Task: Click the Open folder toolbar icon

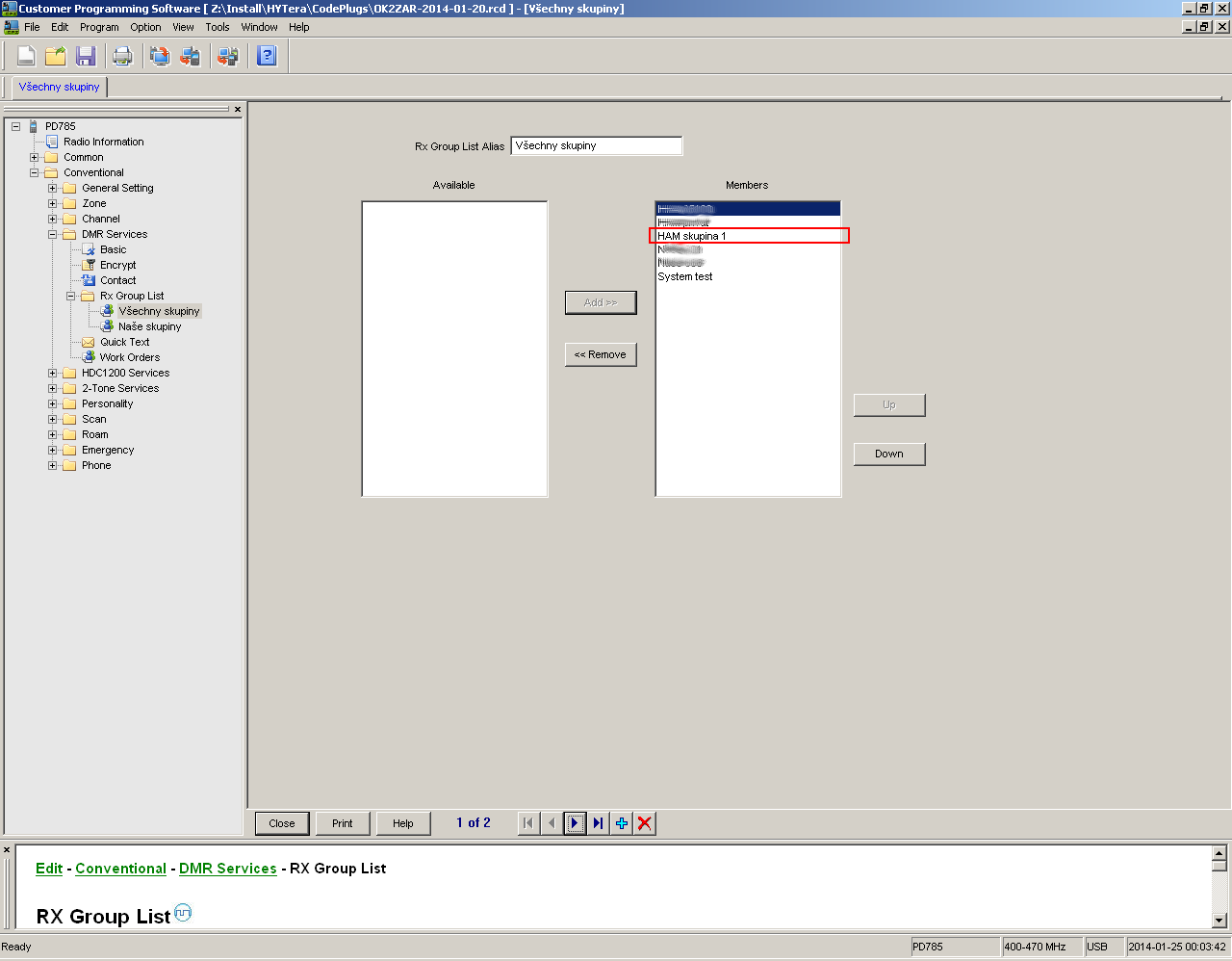Action: [56, 56]
